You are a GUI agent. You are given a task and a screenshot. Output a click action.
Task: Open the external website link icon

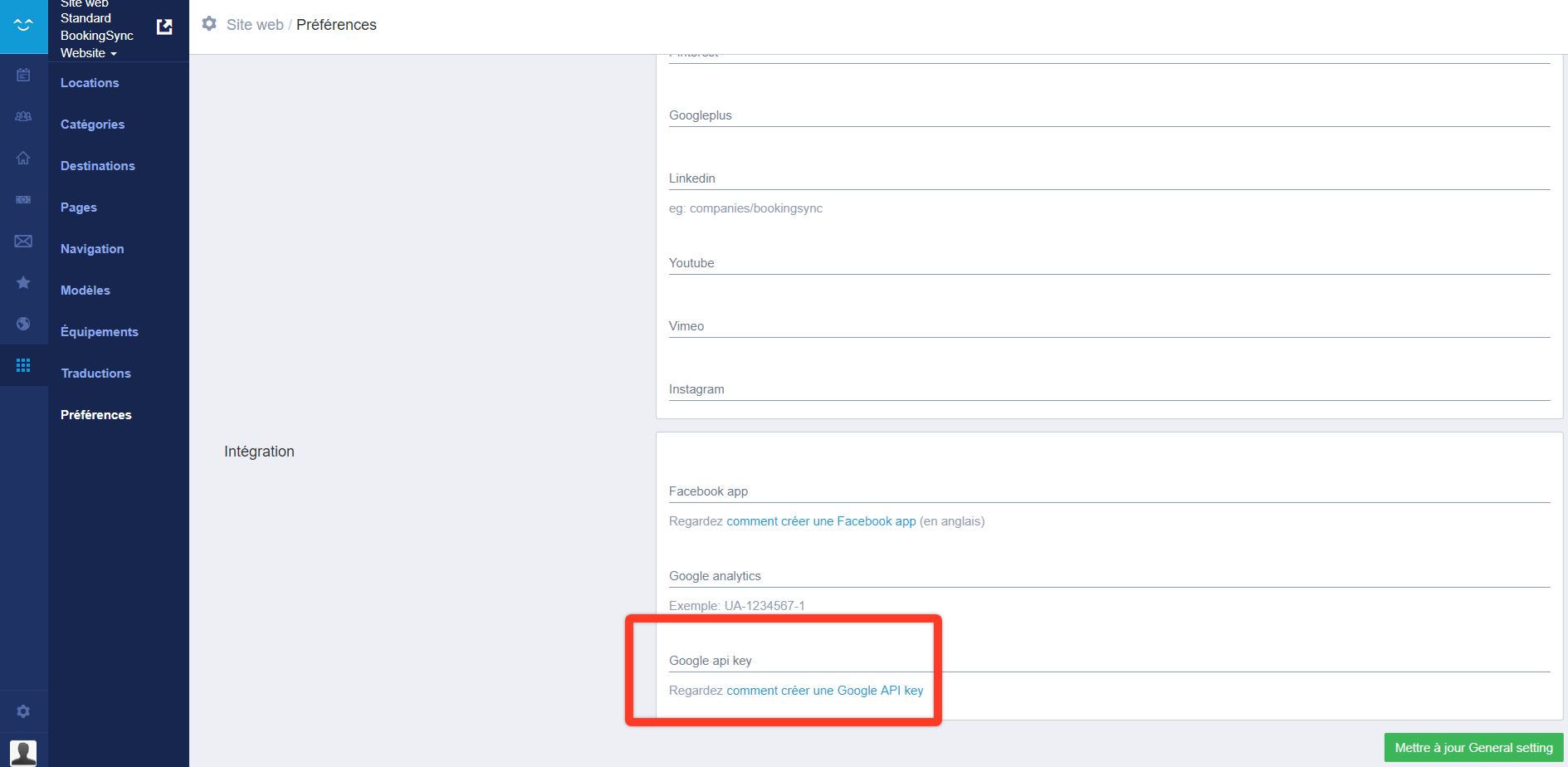coord(164,27)
